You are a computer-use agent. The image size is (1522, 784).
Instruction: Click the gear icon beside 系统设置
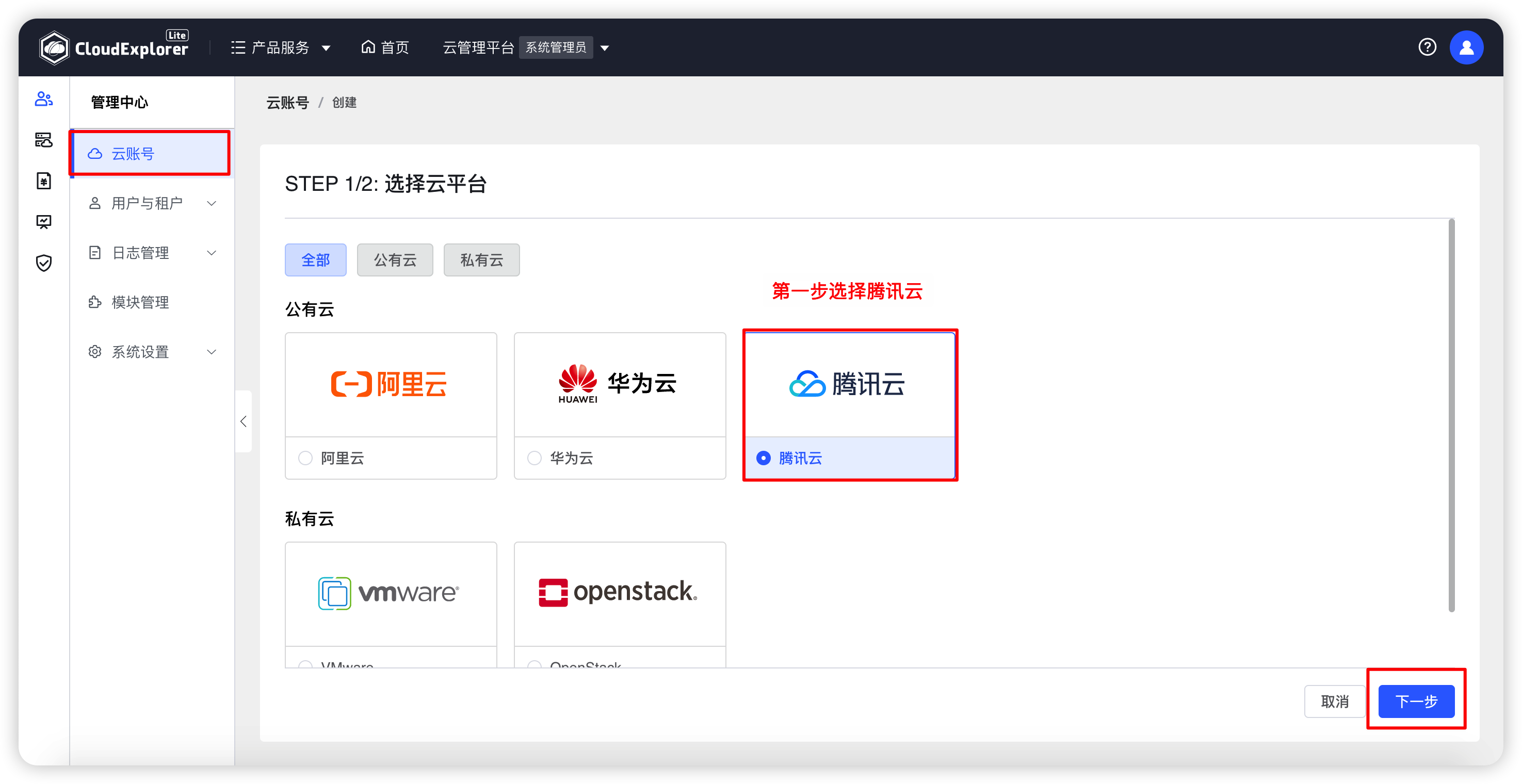(94, 352)
